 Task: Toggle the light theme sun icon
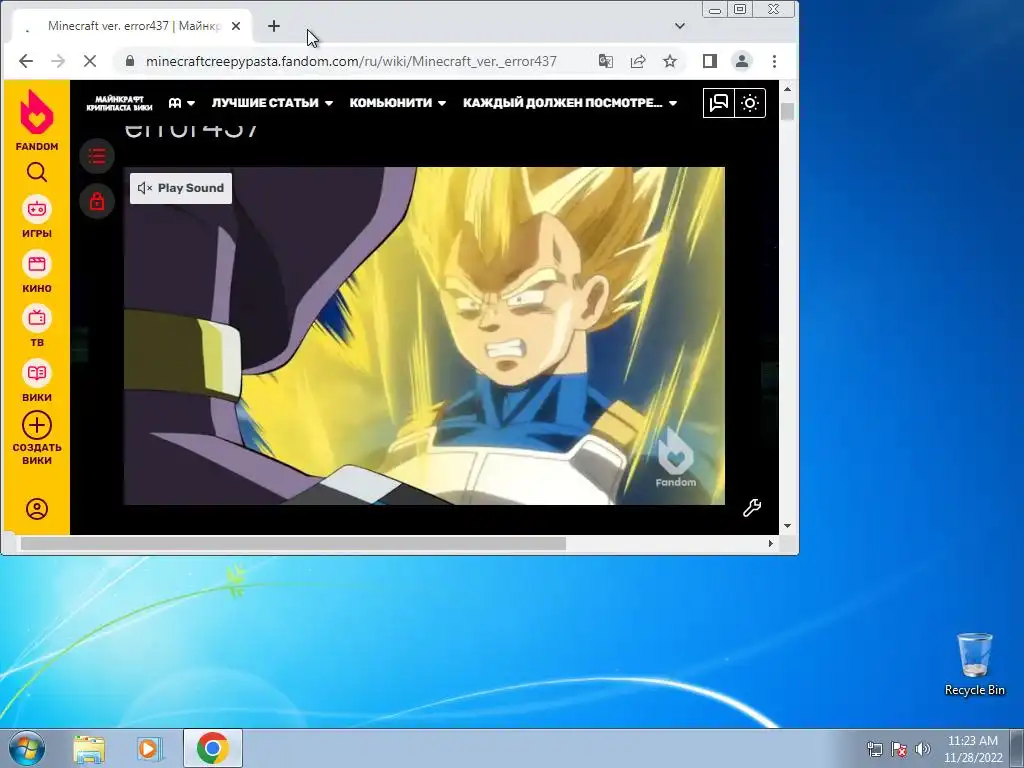point(750,103)
